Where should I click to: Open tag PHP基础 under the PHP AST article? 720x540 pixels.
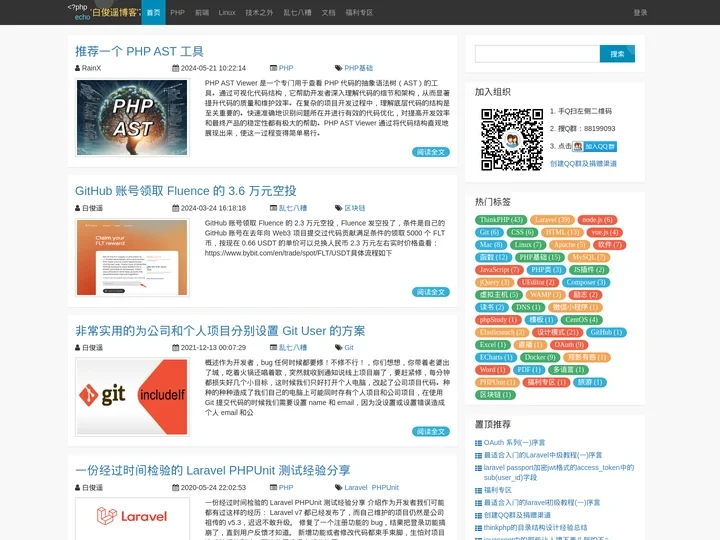click(x=359, y=68)
